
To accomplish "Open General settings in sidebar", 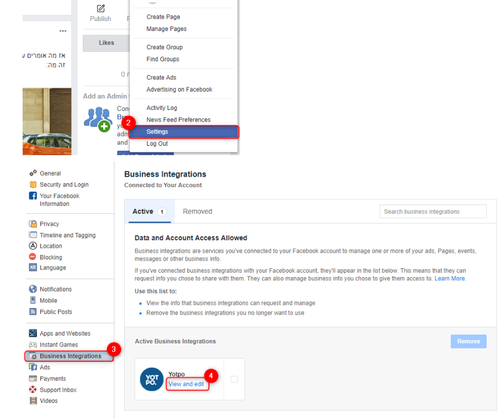I will [50, 173].
